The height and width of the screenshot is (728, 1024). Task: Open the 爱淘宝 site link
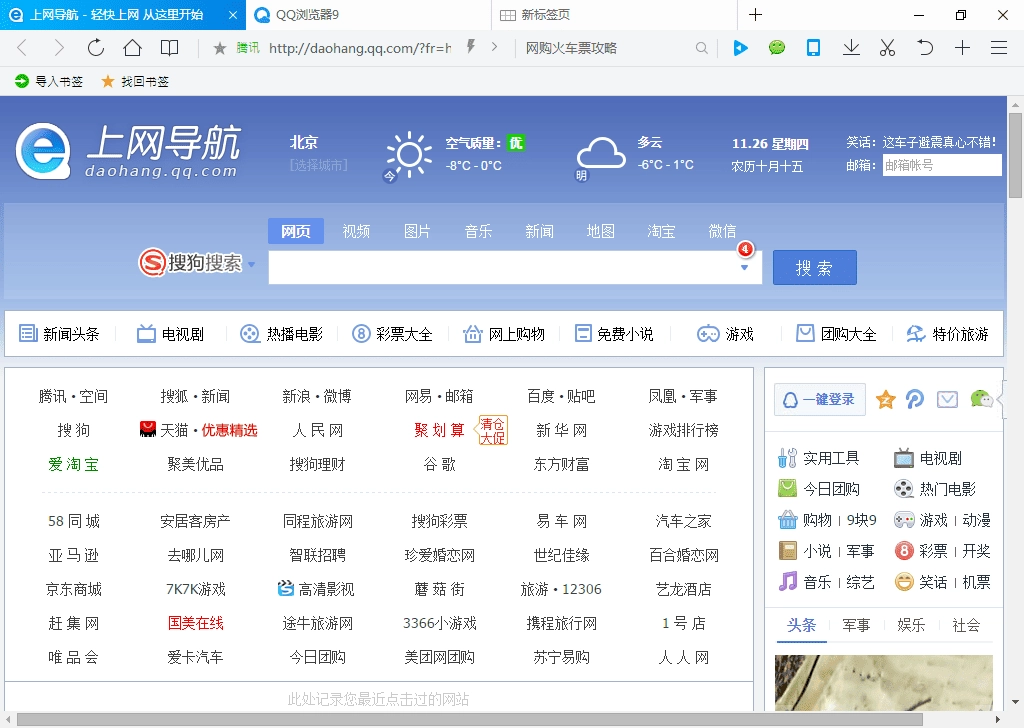(x=73, y=464)
